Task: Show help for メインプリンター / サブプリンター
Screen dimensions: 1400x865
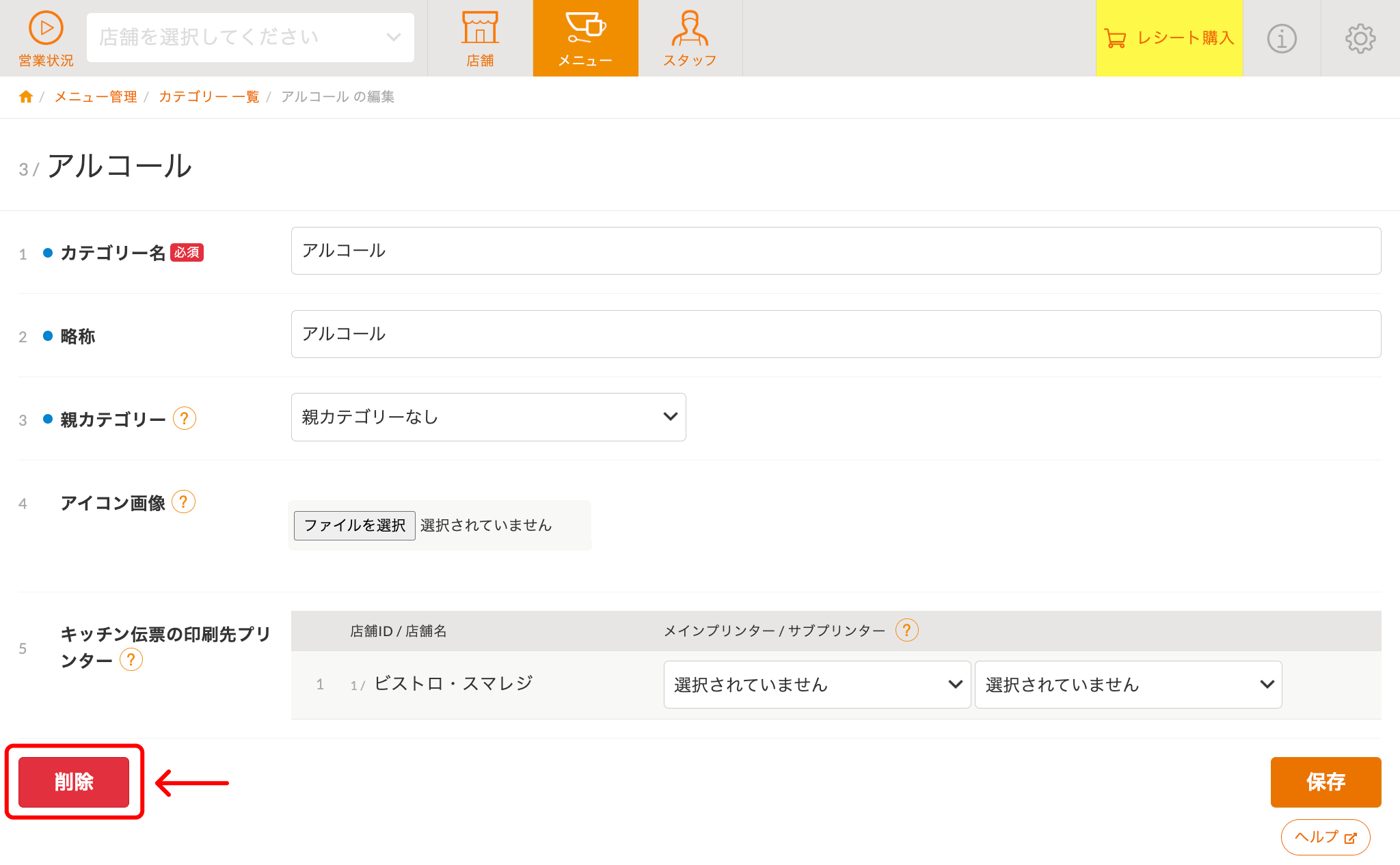Action: [x=907, y=630]
